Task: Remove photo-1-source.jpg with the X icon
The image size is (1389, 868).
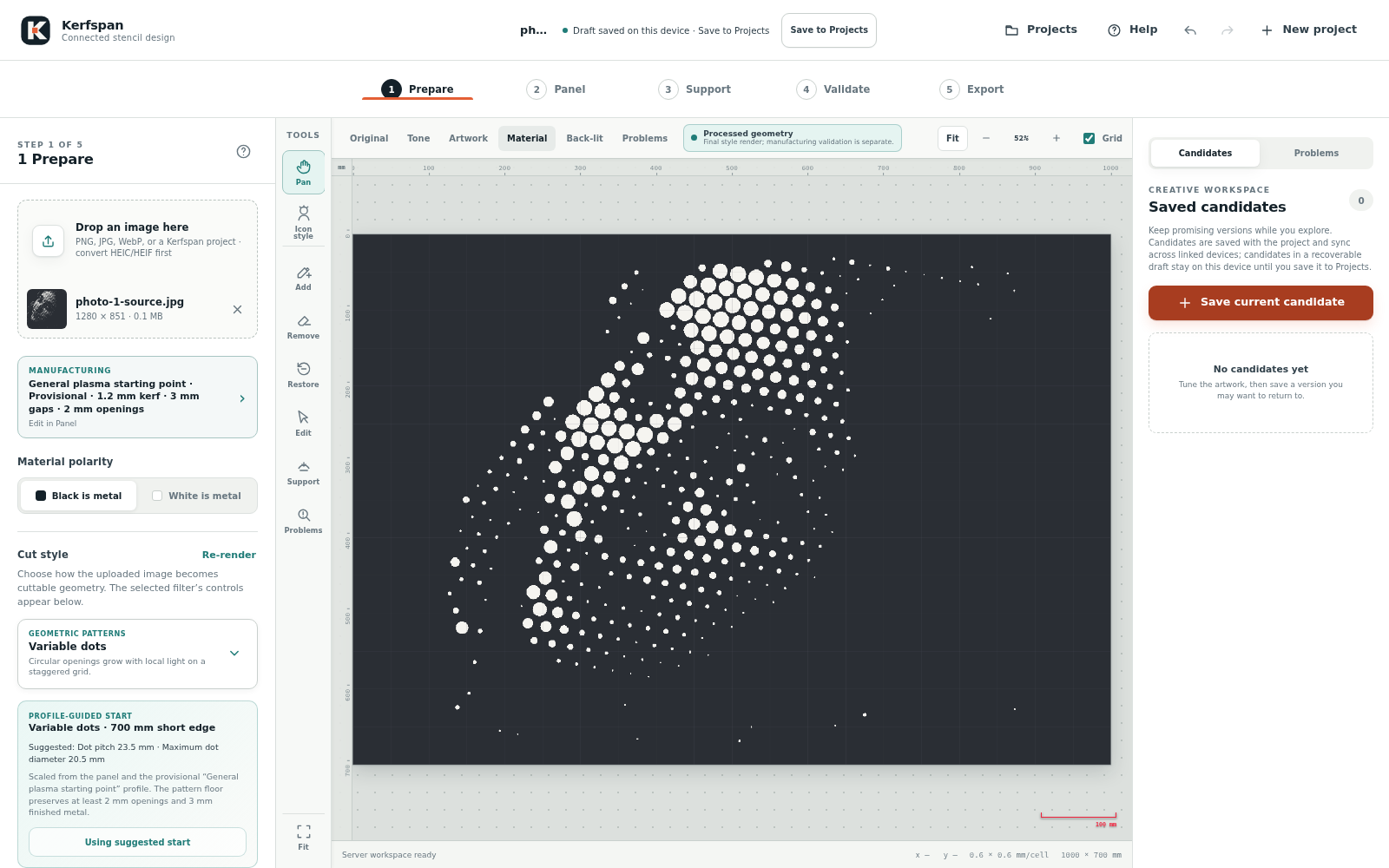Action: (237, 309)
